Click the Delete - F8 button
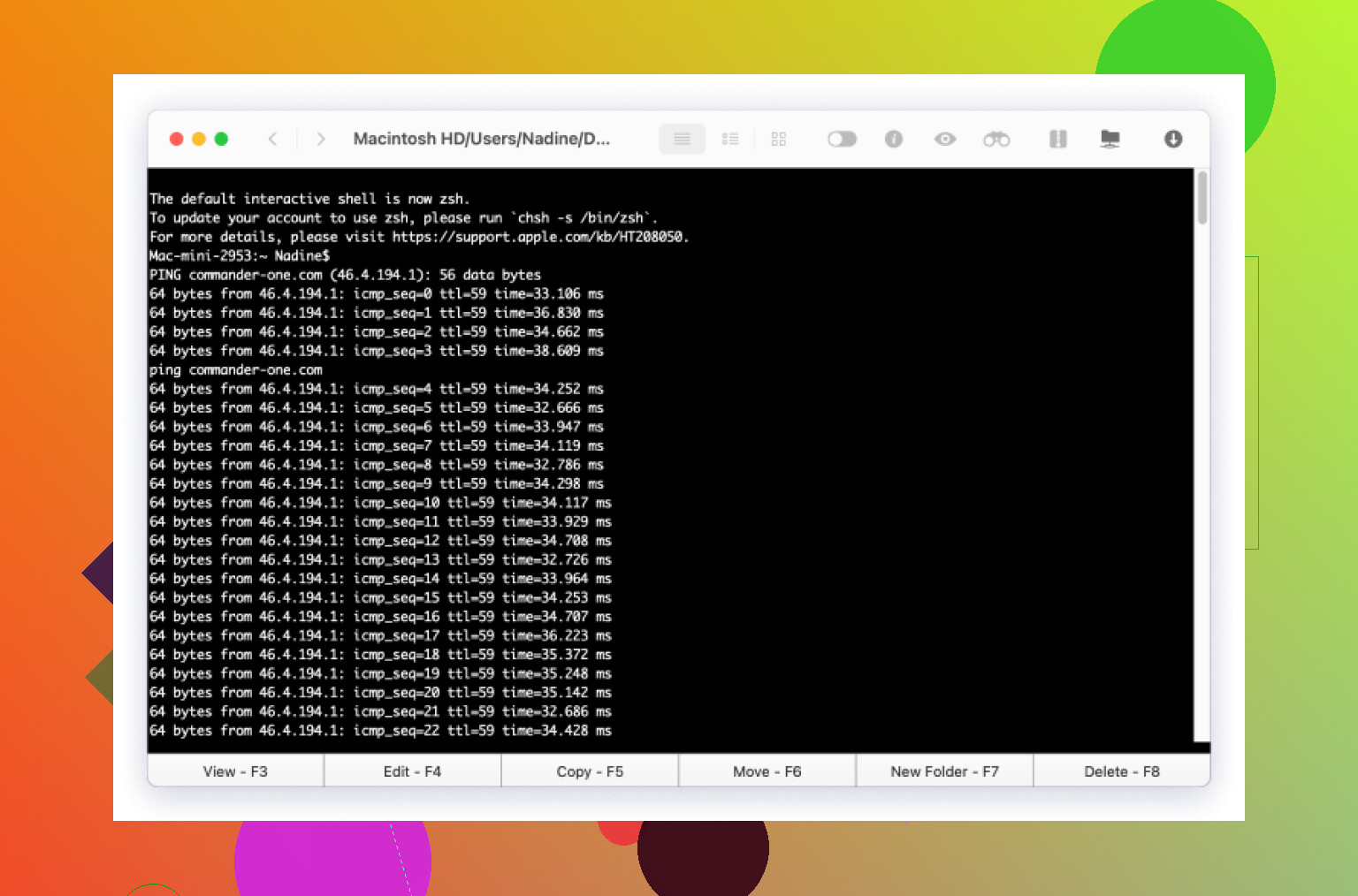Screen dimensions: 1358x896 [x=1121, y=771]
